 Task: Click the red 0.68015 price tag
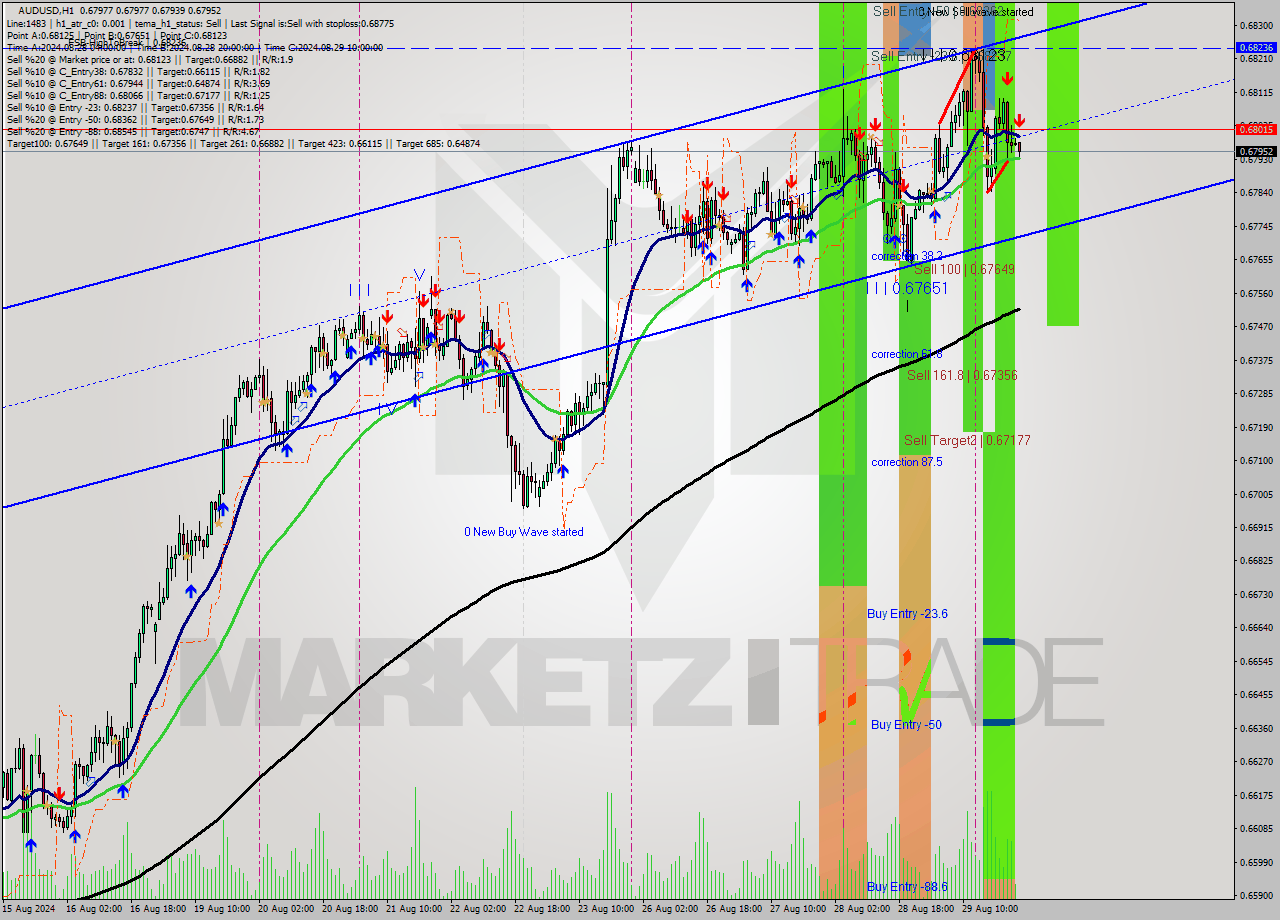(x=1256, y=129)
